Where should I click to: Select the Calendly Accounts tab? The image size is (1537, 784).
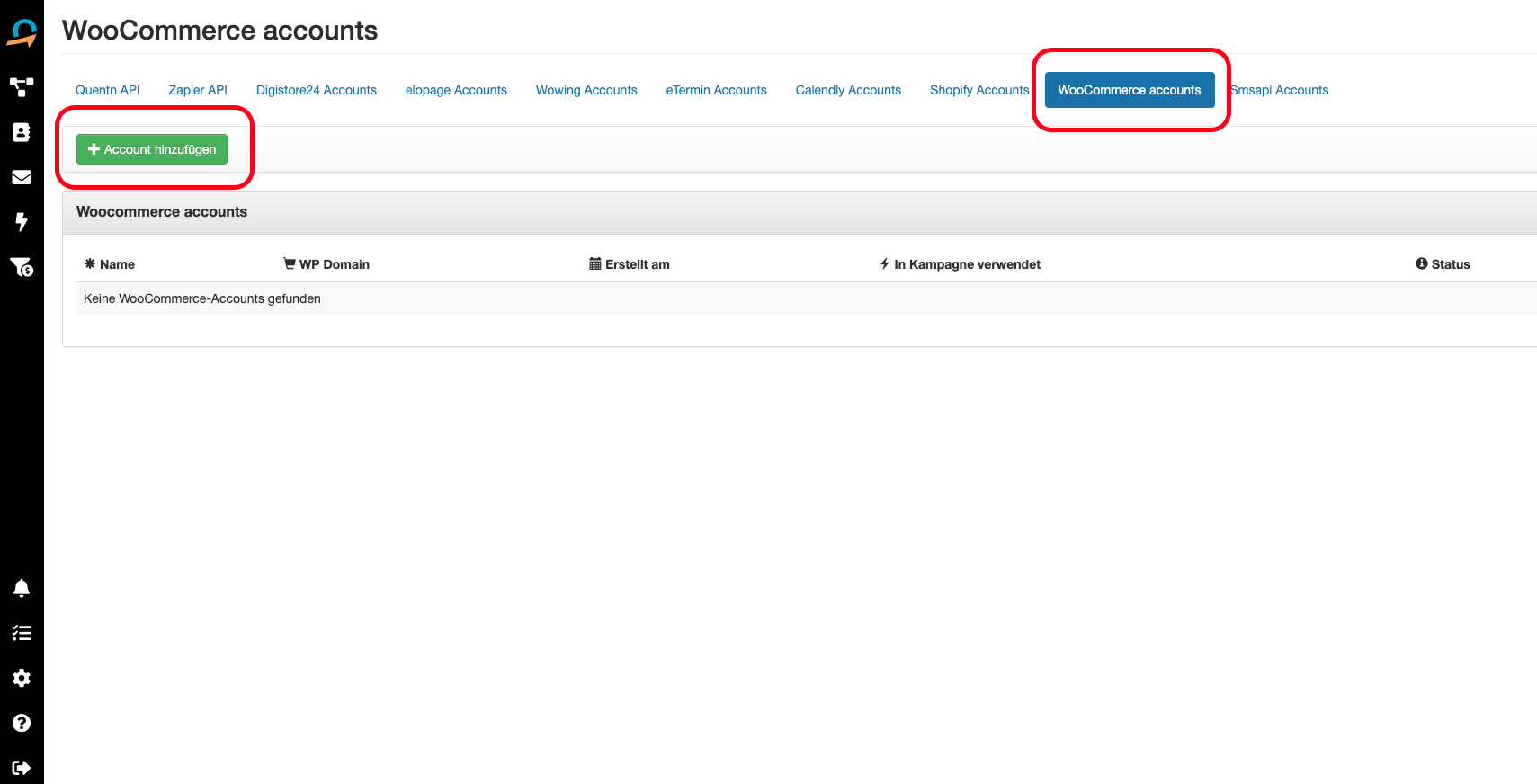(x=848, y=90)
